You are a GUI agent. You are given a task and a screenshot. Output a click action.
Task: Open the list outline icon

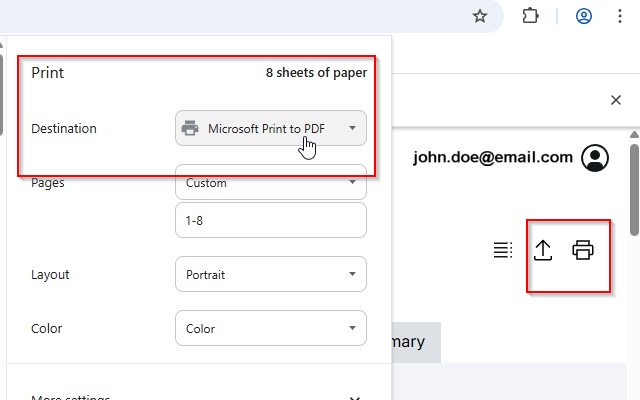point(503,250)
